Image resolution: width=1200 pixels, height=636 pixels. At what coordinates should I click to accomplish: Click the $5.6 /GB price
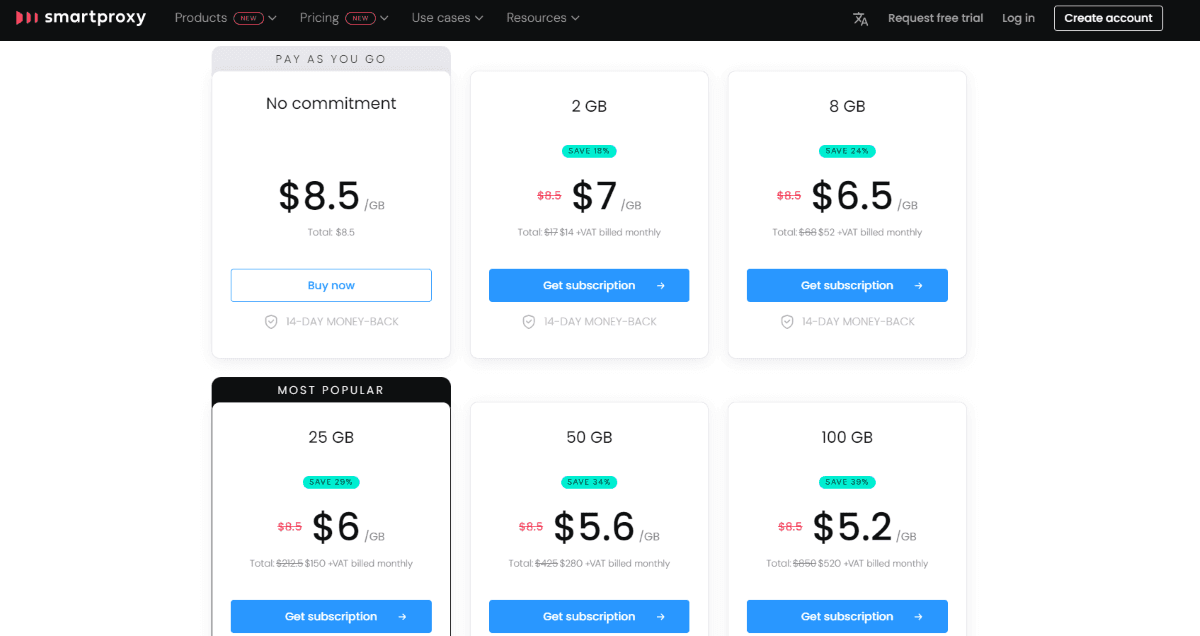coord(606,528)
